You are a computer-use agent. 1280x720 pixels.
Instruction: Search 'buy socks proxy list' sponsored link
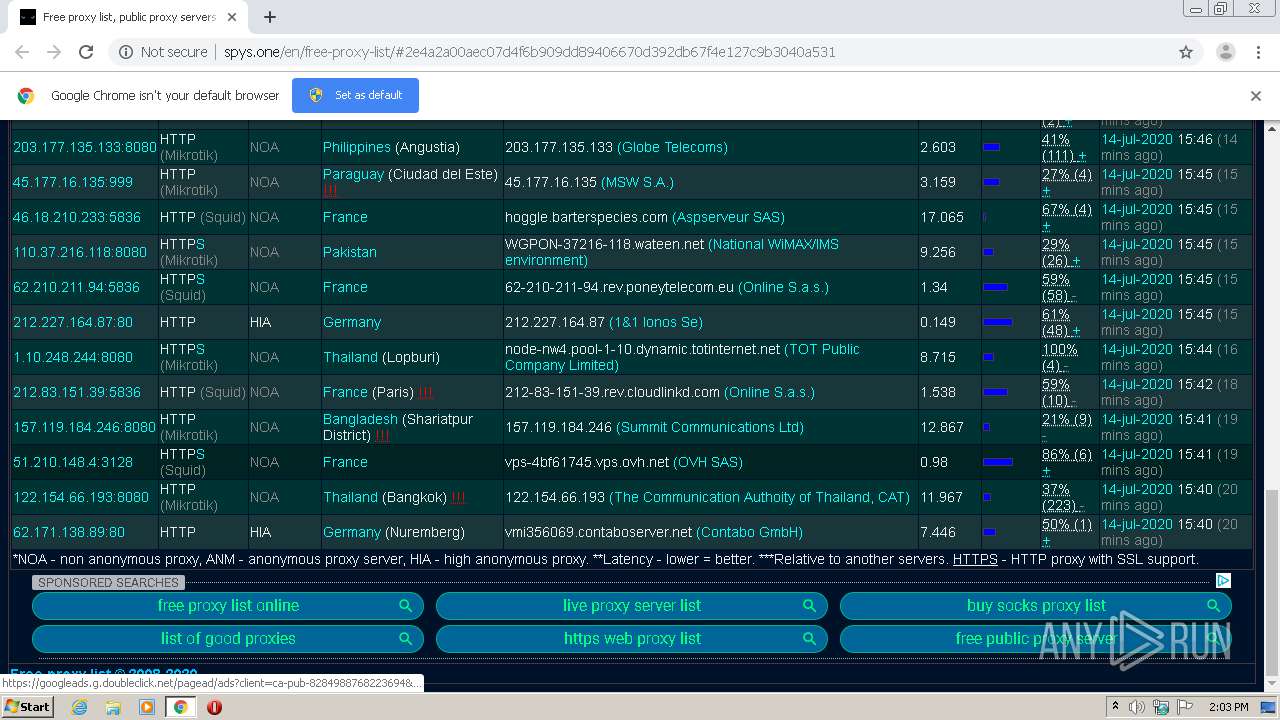pos(1036,606)
